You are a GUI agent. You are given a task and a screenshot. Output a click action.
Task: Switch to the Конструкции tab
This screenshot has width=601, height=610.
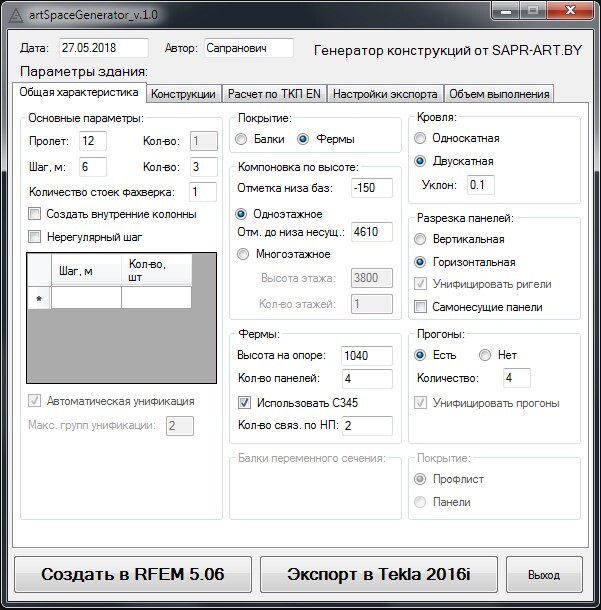(183, 94)
